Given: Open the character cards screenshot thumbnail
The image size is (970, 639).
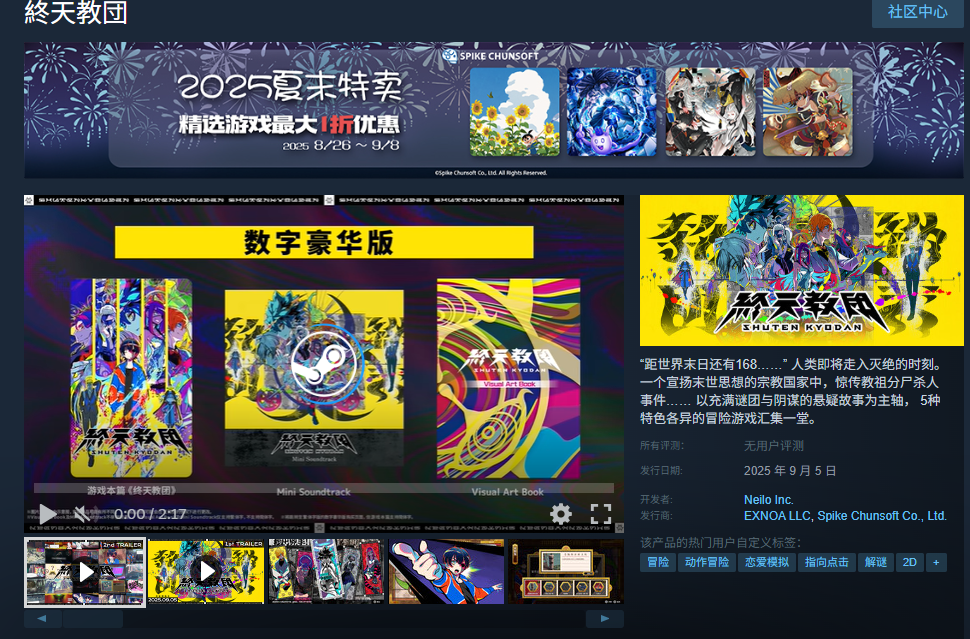Looking at the screenshot, I should (326, 572).
